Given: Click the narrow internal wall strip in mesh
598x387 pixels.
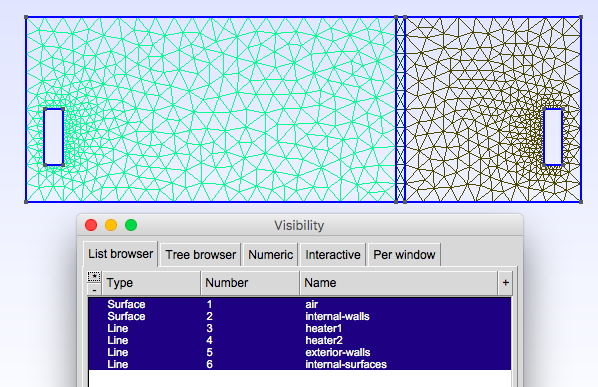Looking at the screenshot, I should 400,109.
